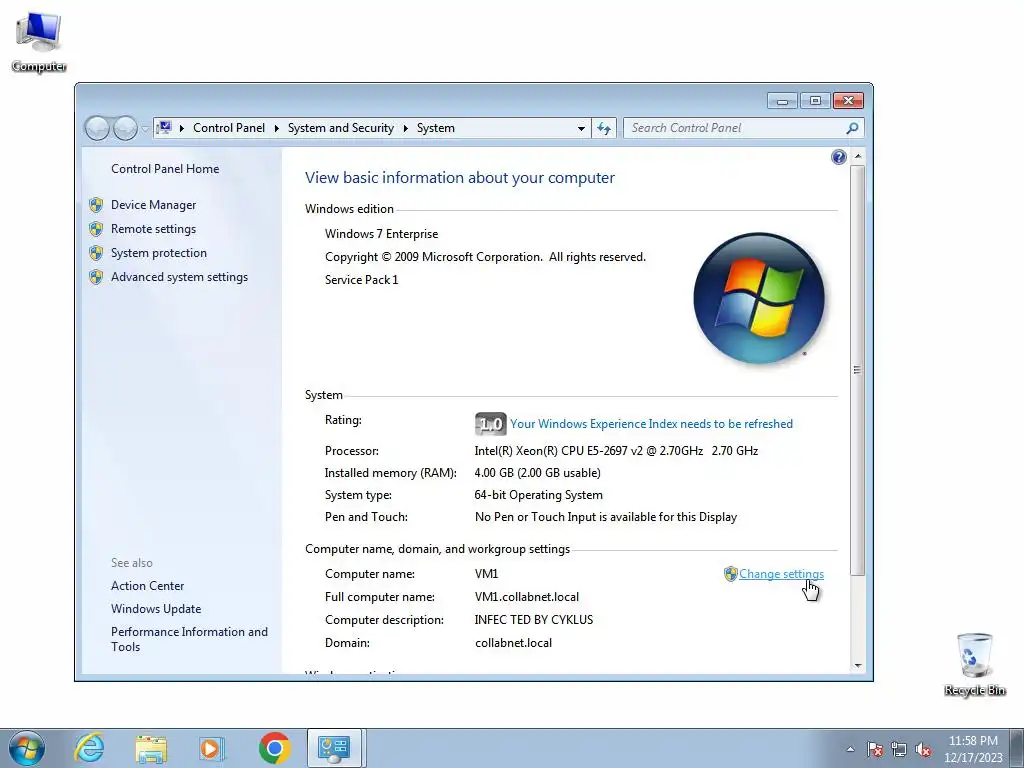Image resolution: width=1024 pixels, height=768 pixels.
Task: Click the Show desktop button
Action: click(x=1017, y=748)
